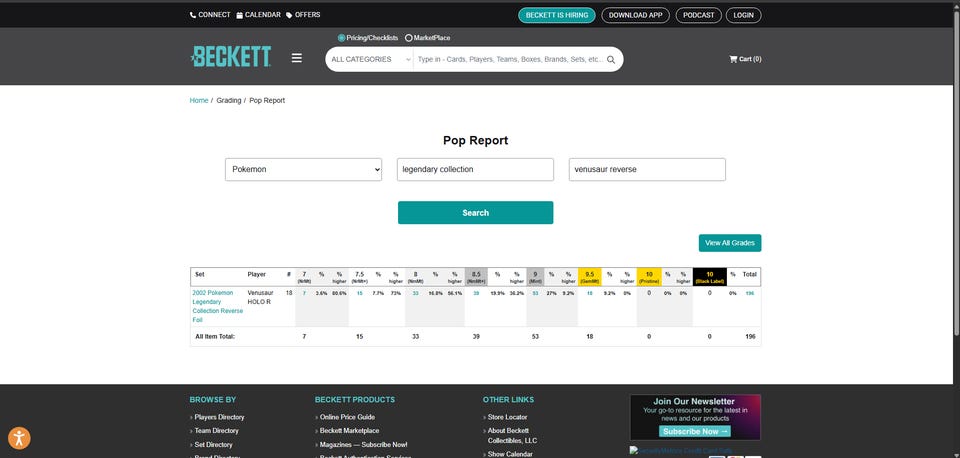This screenshot has height=458, width=960.
Task: Click the Login button
Action: (743, 15)
